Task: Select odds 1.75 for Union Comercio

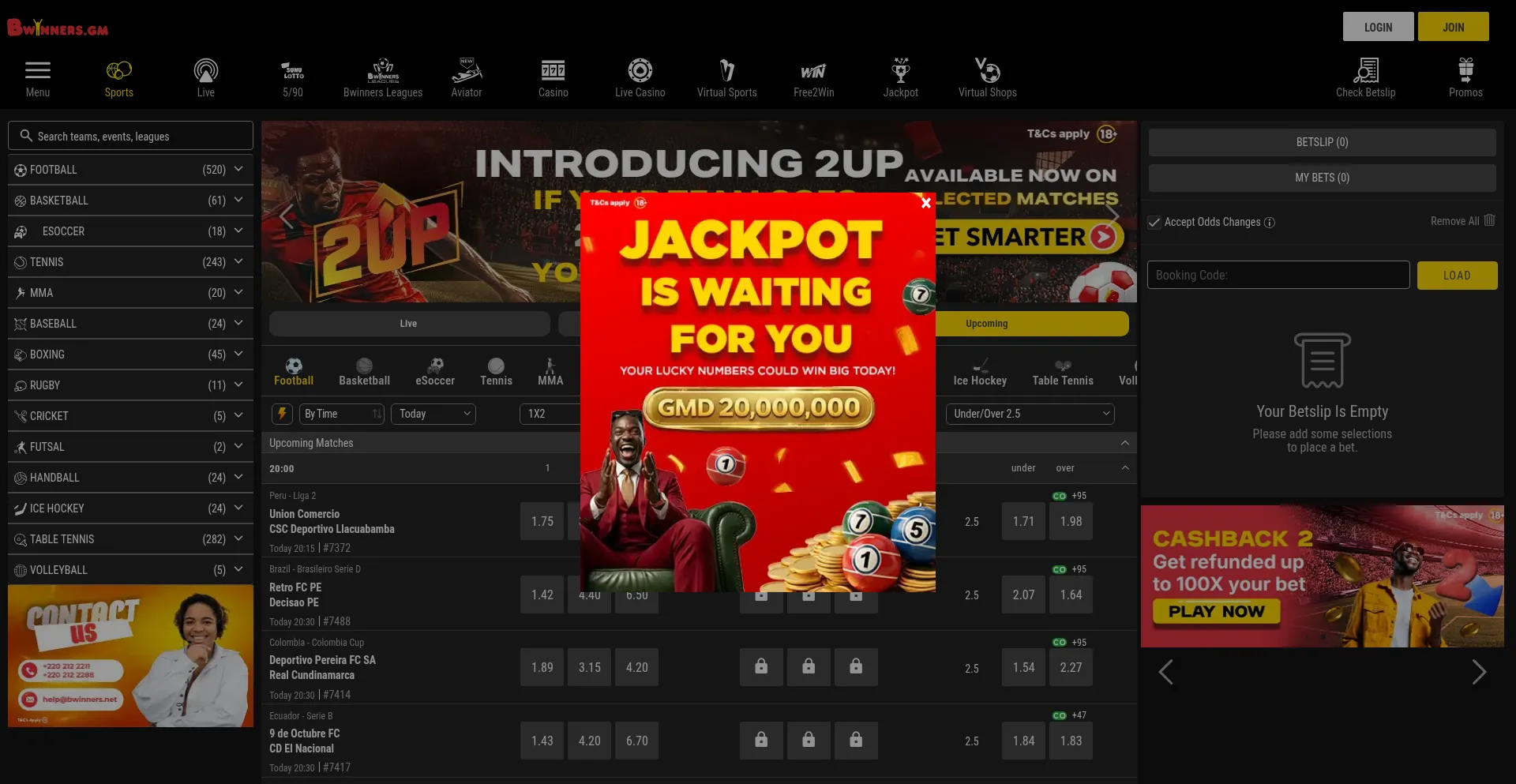Action: (x=542, y=522)
